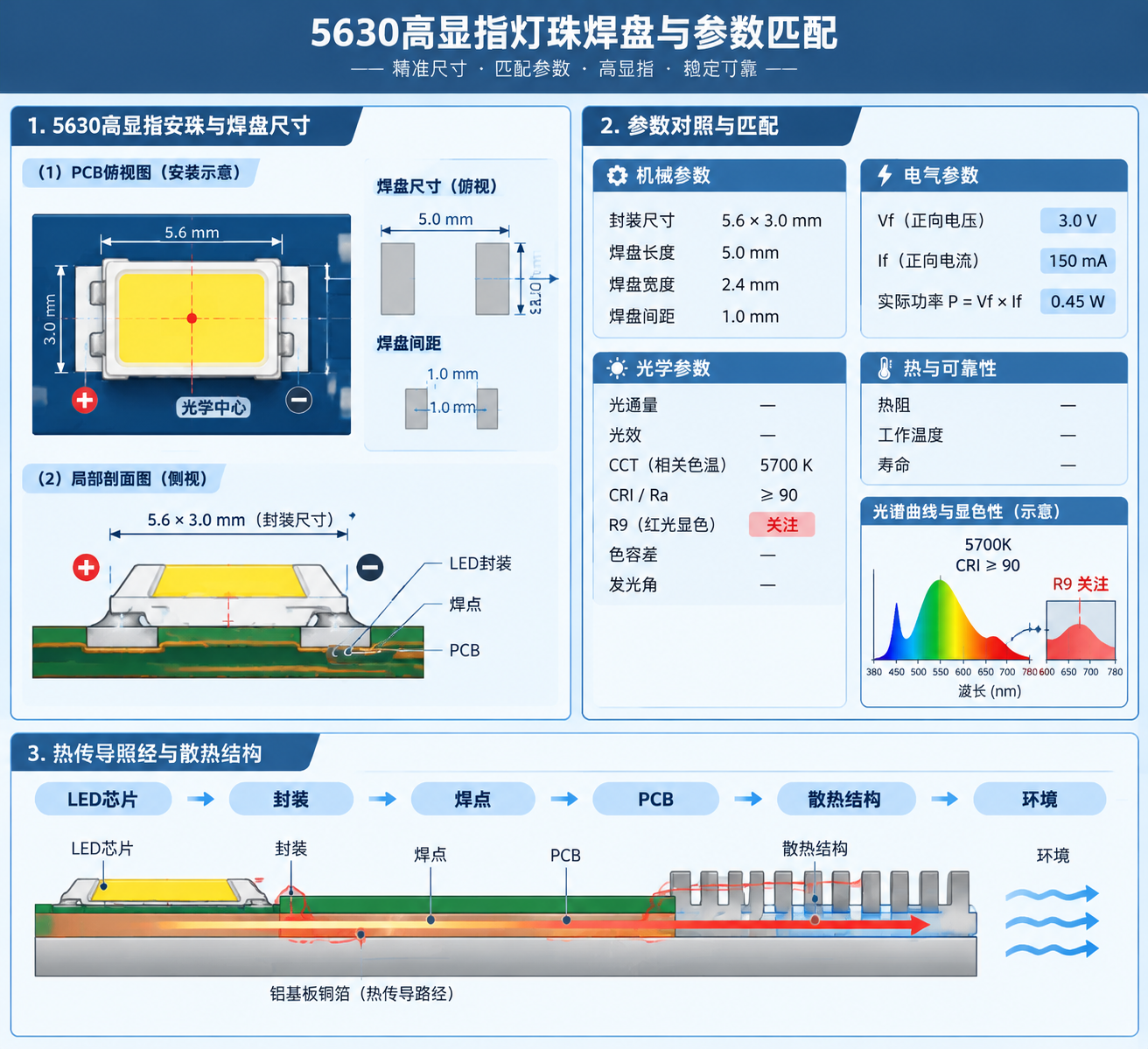Click the 3.0 V forward voltage badge
Screen dimensions: 1148x1049
click(1078, 220)
